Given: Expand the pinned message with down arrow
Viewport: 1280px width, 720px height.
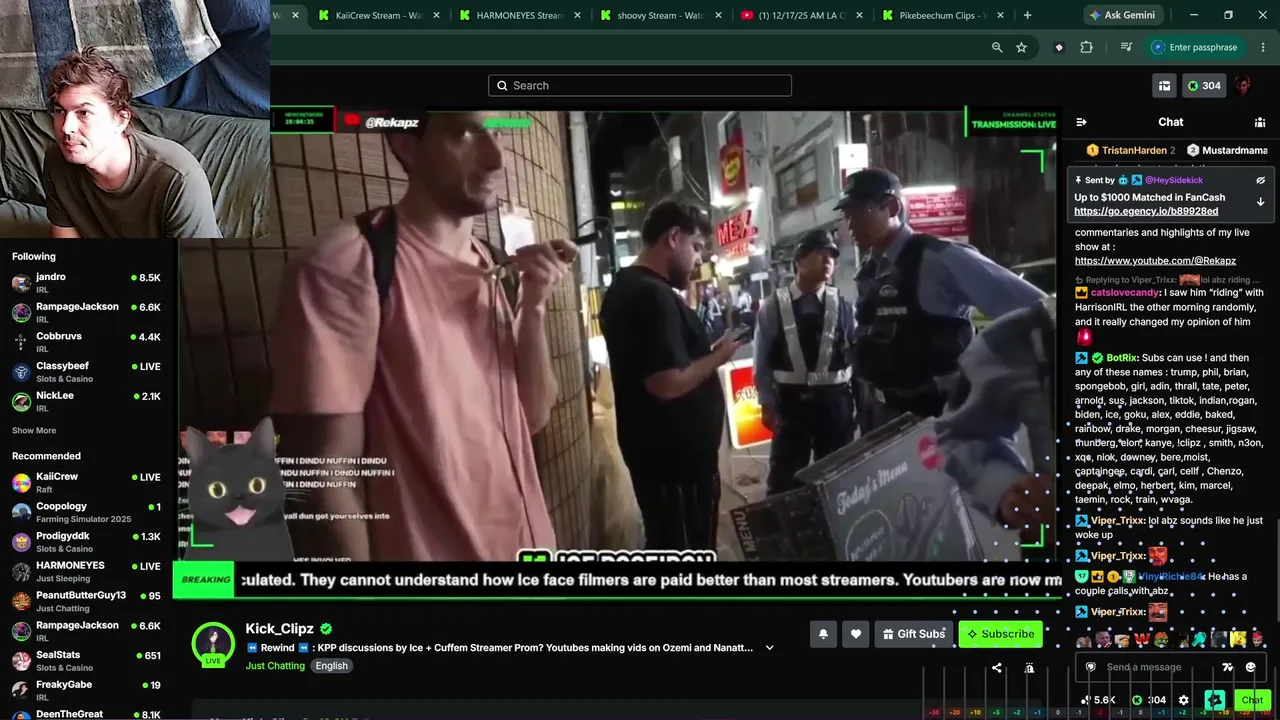Looking at the screenshot, I should (1260, 202).
